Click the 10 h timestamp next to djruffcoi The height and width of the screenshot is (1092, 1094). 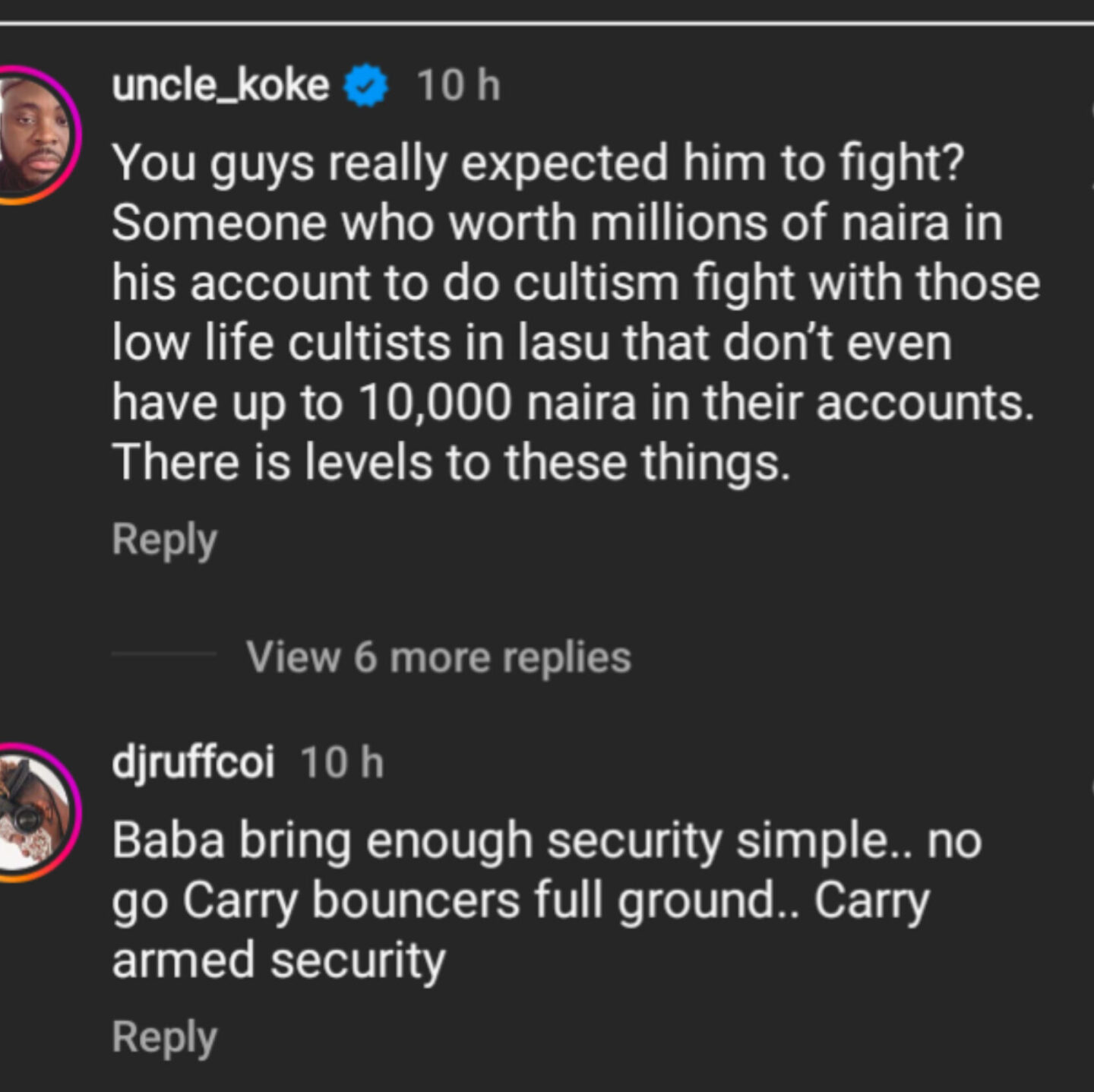[342, 762]
